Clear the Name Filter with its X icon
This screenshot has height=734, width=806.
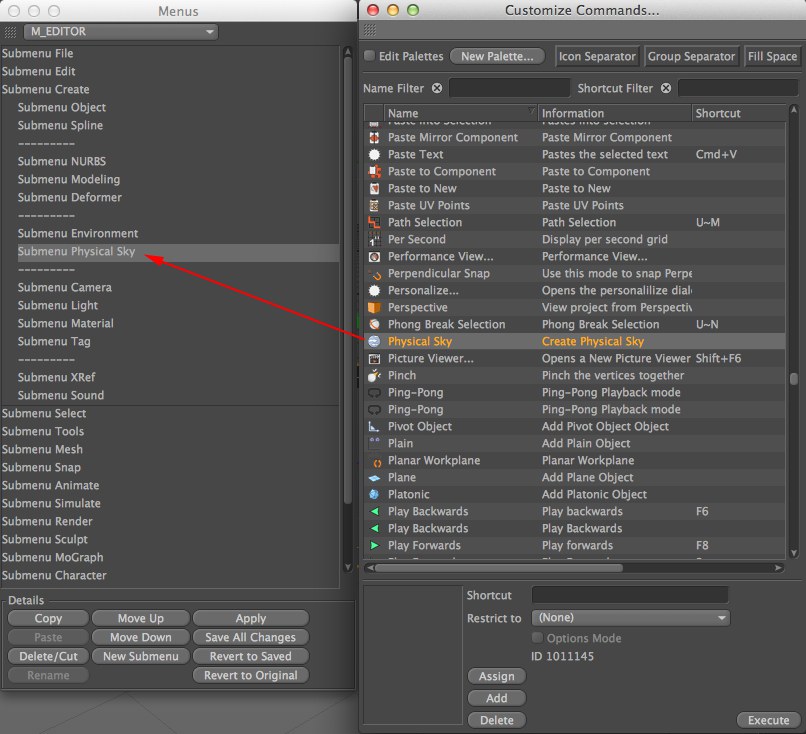point(437,89)
